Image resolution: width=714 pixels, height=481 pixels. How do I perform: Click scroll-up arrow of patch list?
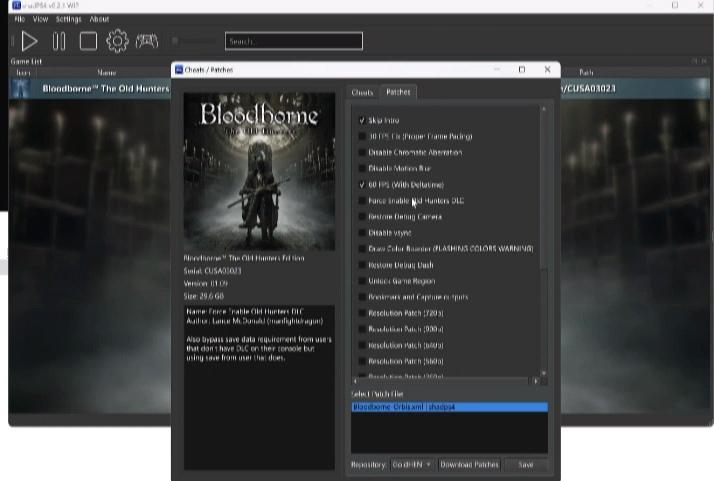(x=543, y=109)
